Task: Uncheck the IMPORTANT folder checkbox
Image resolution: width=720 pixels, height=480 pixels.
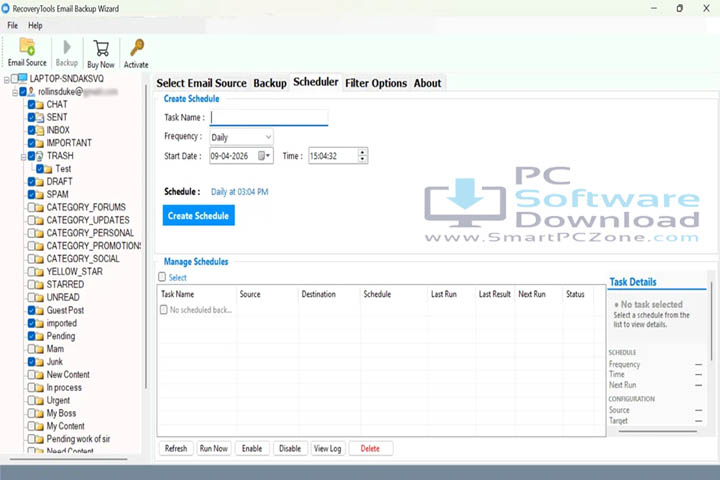Action: pyautogui.click(x=31, y=143)
